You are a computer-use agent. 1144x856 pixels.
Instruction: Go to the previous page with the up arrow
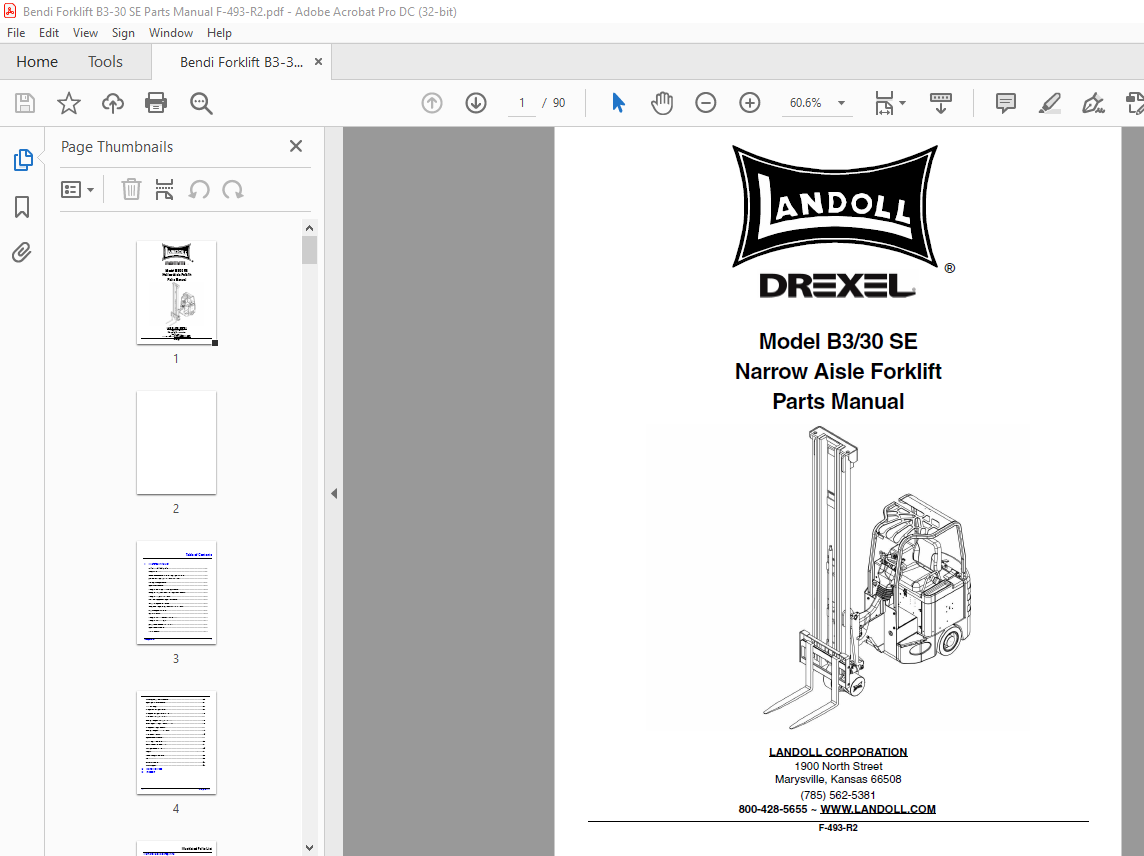(432, 103)
